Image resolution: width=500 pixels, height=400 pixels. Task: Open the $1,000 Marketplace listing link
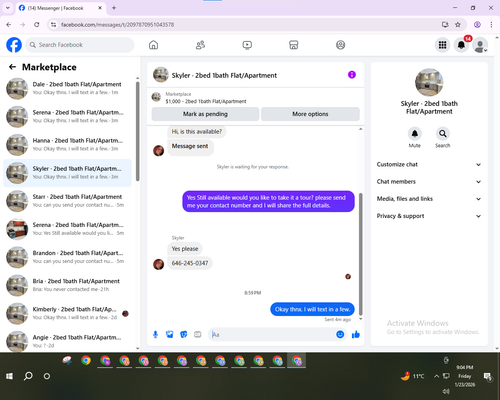click(206, 101)
